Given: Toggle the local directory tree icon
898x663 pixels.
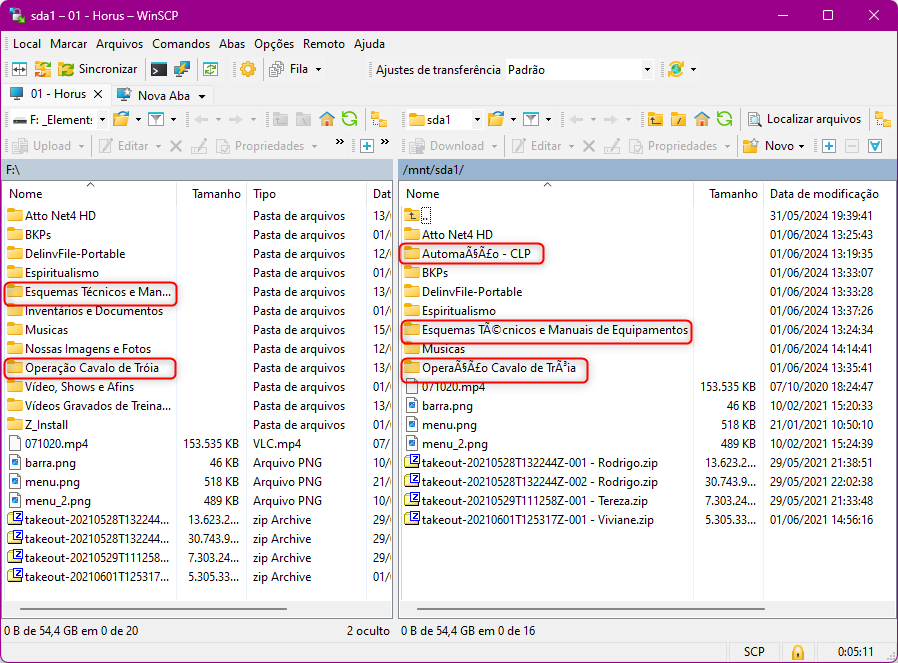Looking at the screenshot, I should point(379,119).
